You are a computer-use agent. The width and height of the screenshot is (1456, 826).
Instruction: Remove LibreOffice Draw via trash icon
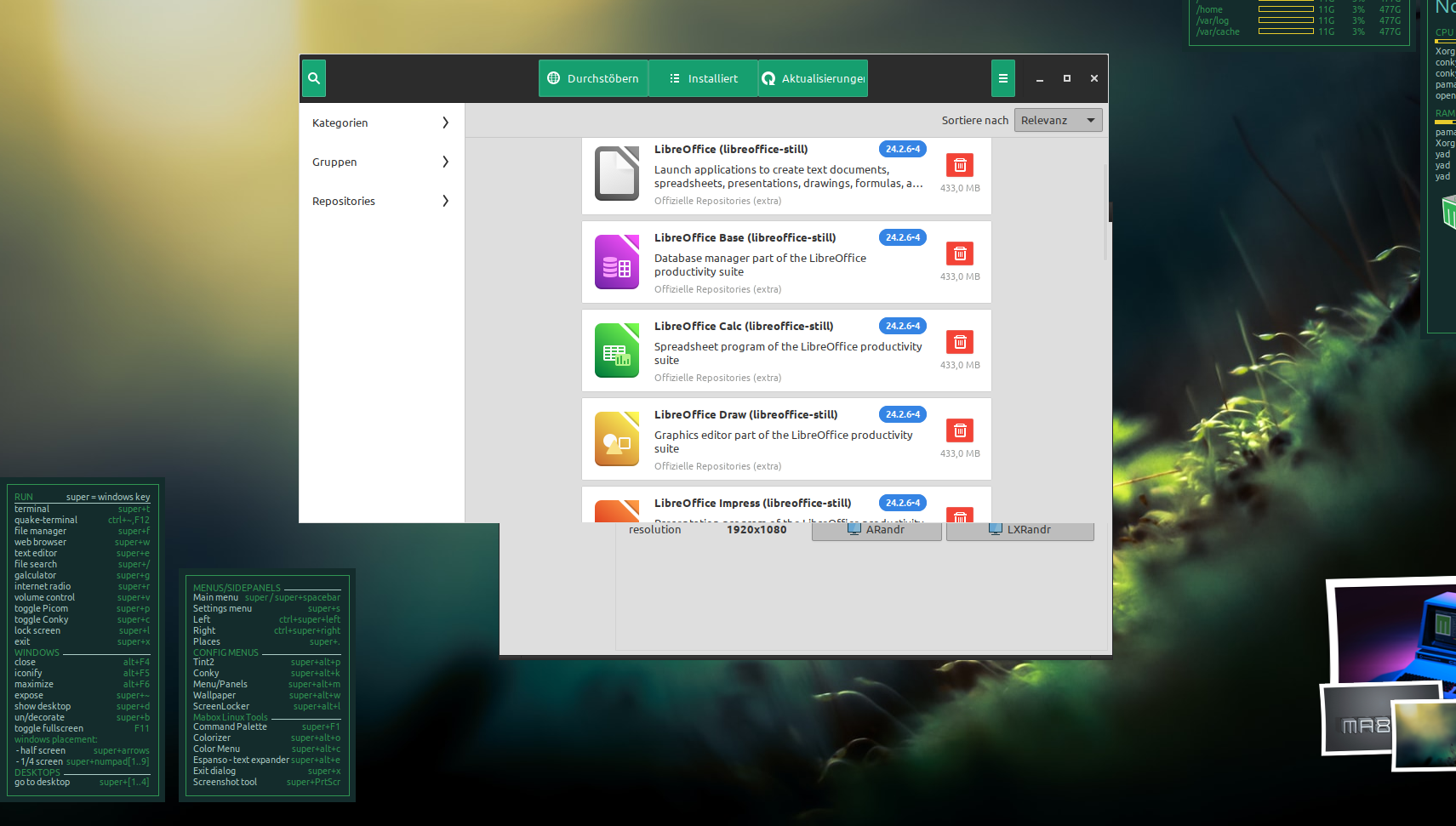pyautogui.click(x=960, y=430)
